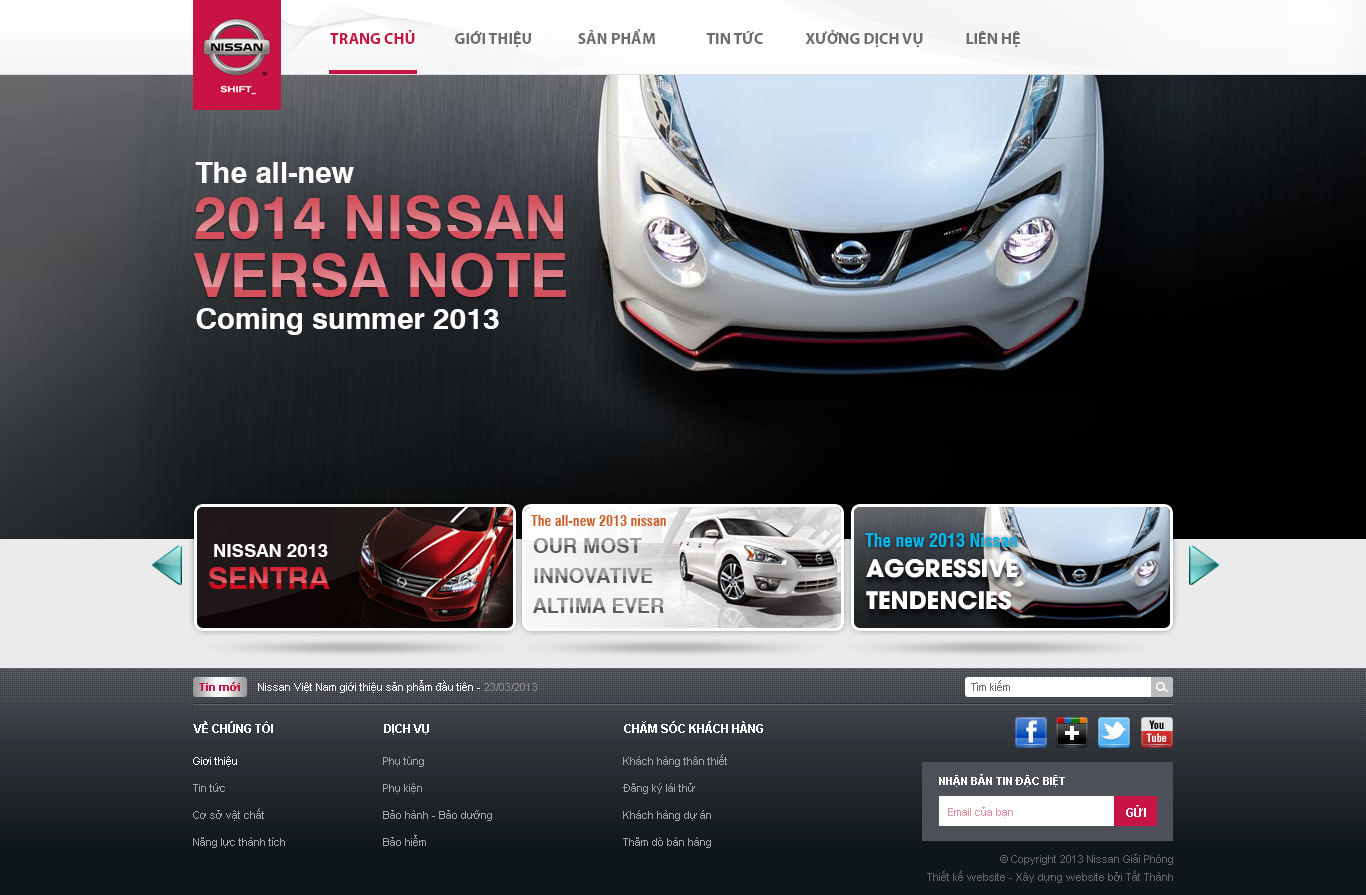Open the Twitter social icon
The width and height of the screenshot is (1366, 895).
(1114, 732)
